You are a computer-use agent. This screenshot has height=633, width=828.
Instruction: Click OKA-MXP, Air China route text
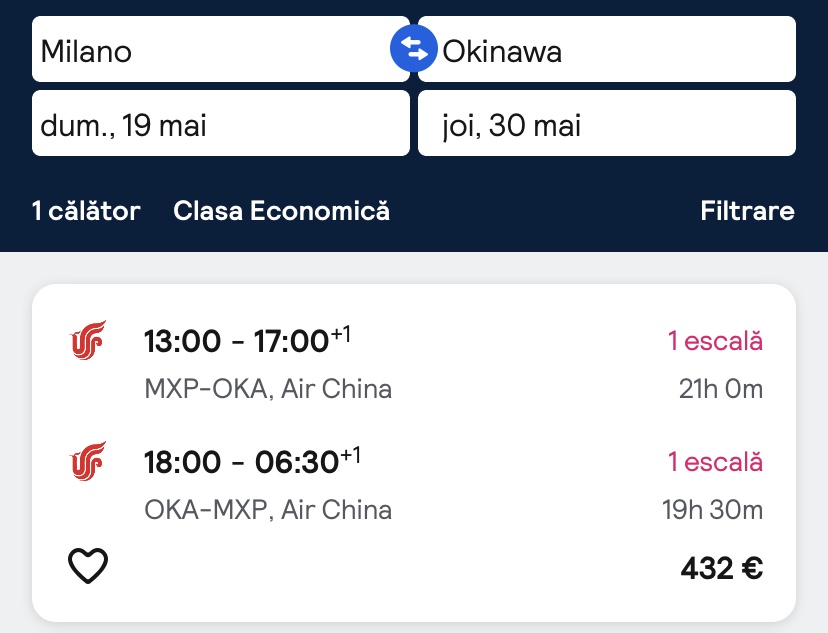[x=268, y=510]
